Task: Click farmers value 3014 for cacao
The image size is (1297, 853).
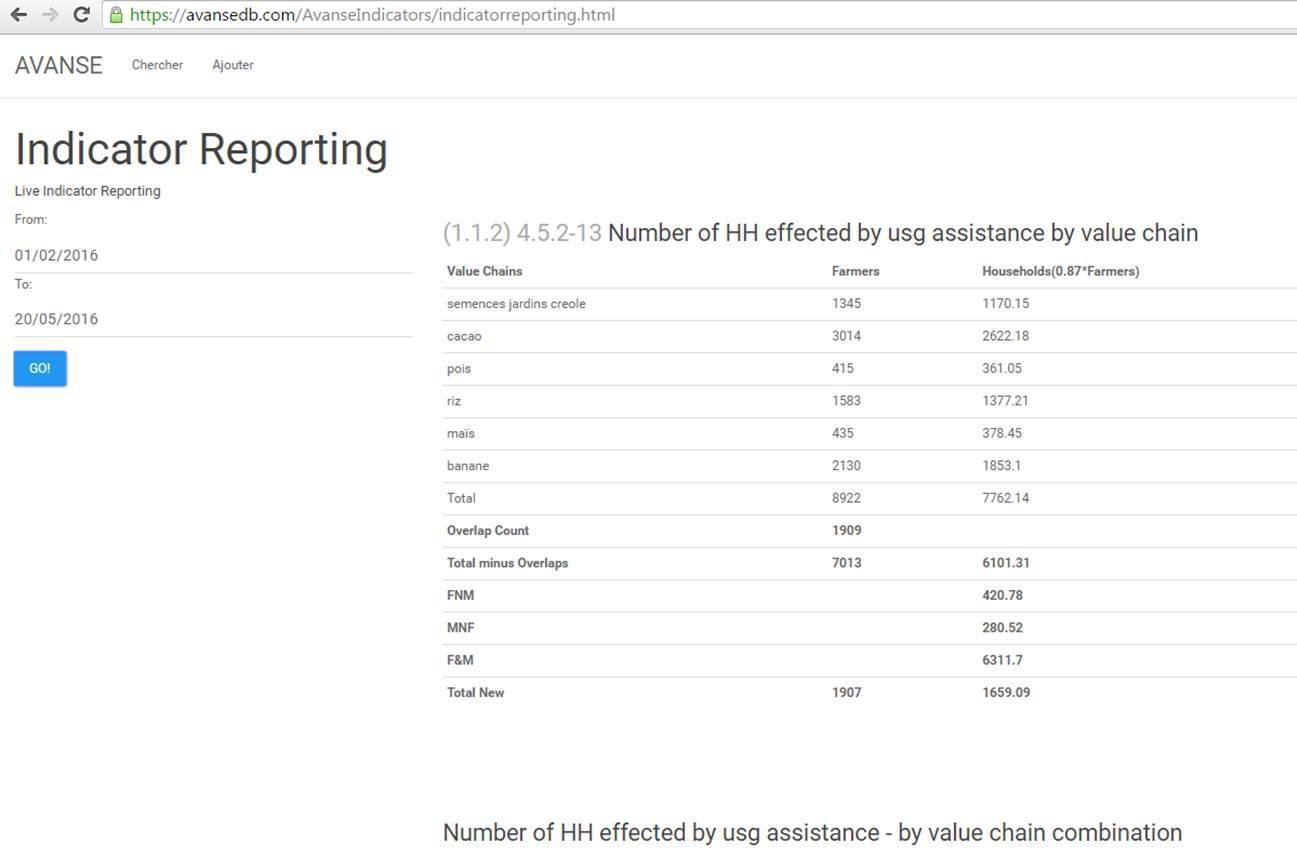Action: (846, 336)
